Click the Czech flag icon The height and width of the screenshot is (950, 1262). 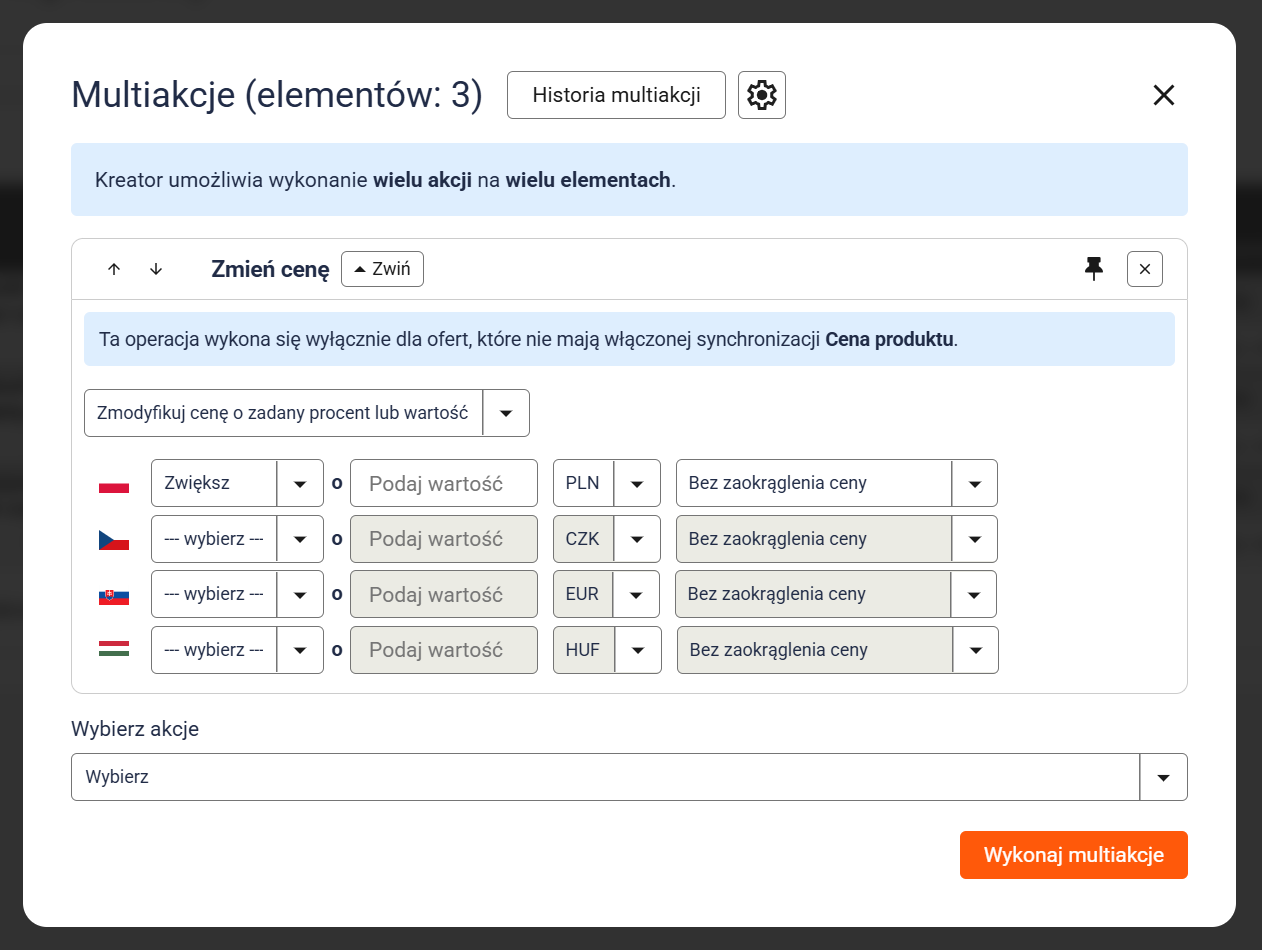tap(114, 540)
